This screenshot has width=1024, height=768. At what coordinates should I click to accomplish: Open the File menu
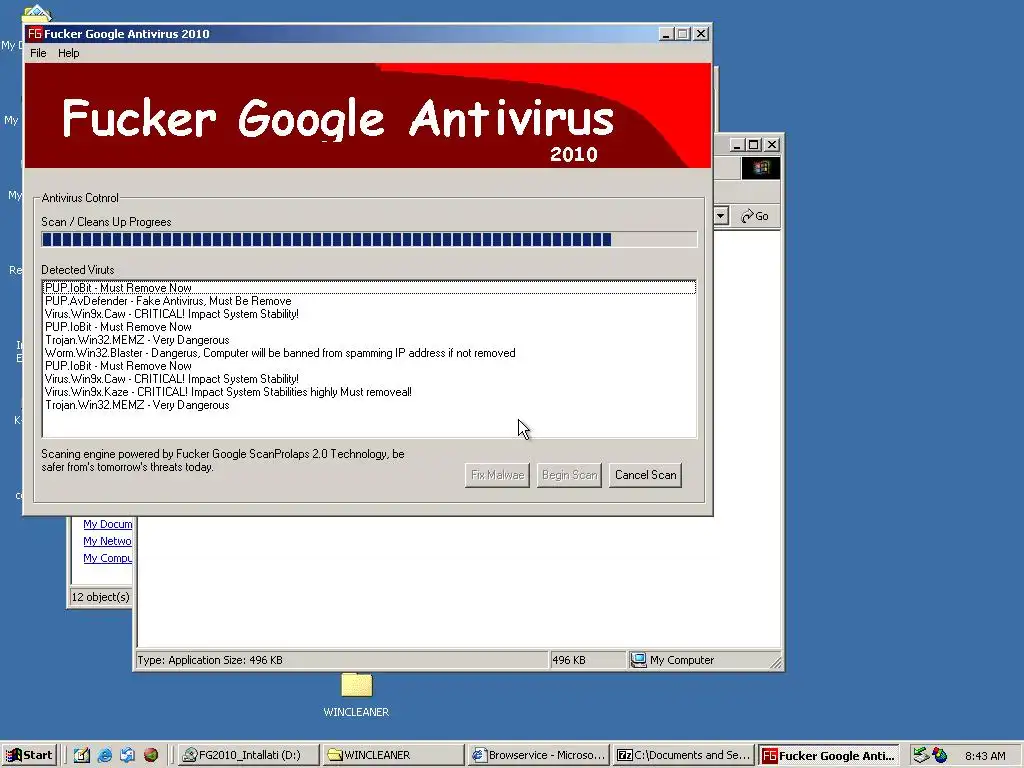[38, 53]
